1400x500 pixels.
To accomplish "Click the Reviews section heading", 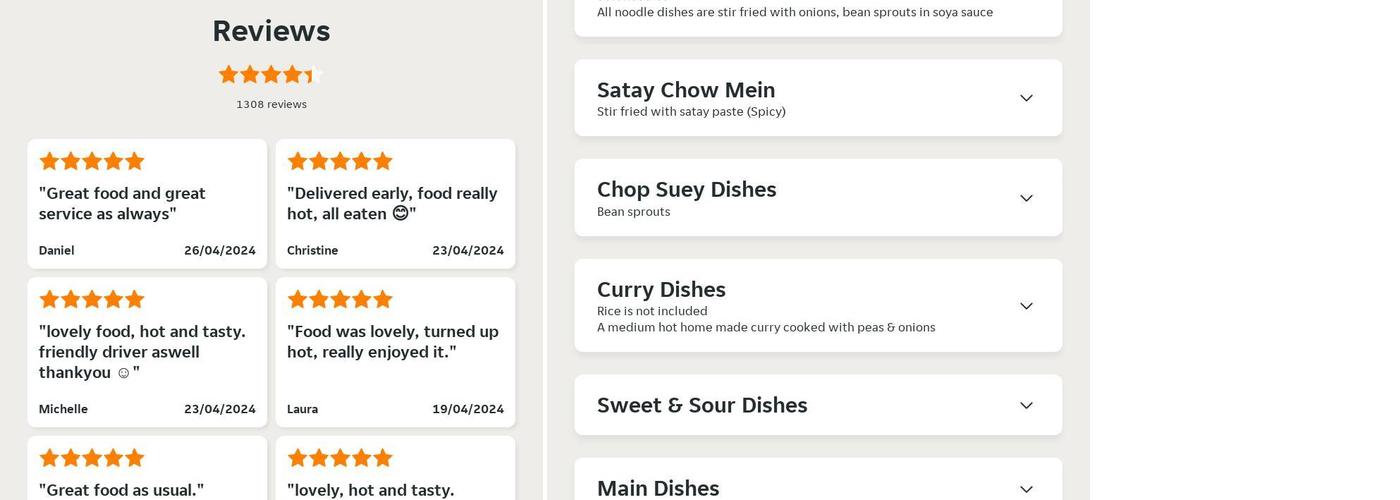I will pyautogui.click(x=271, y=31).
